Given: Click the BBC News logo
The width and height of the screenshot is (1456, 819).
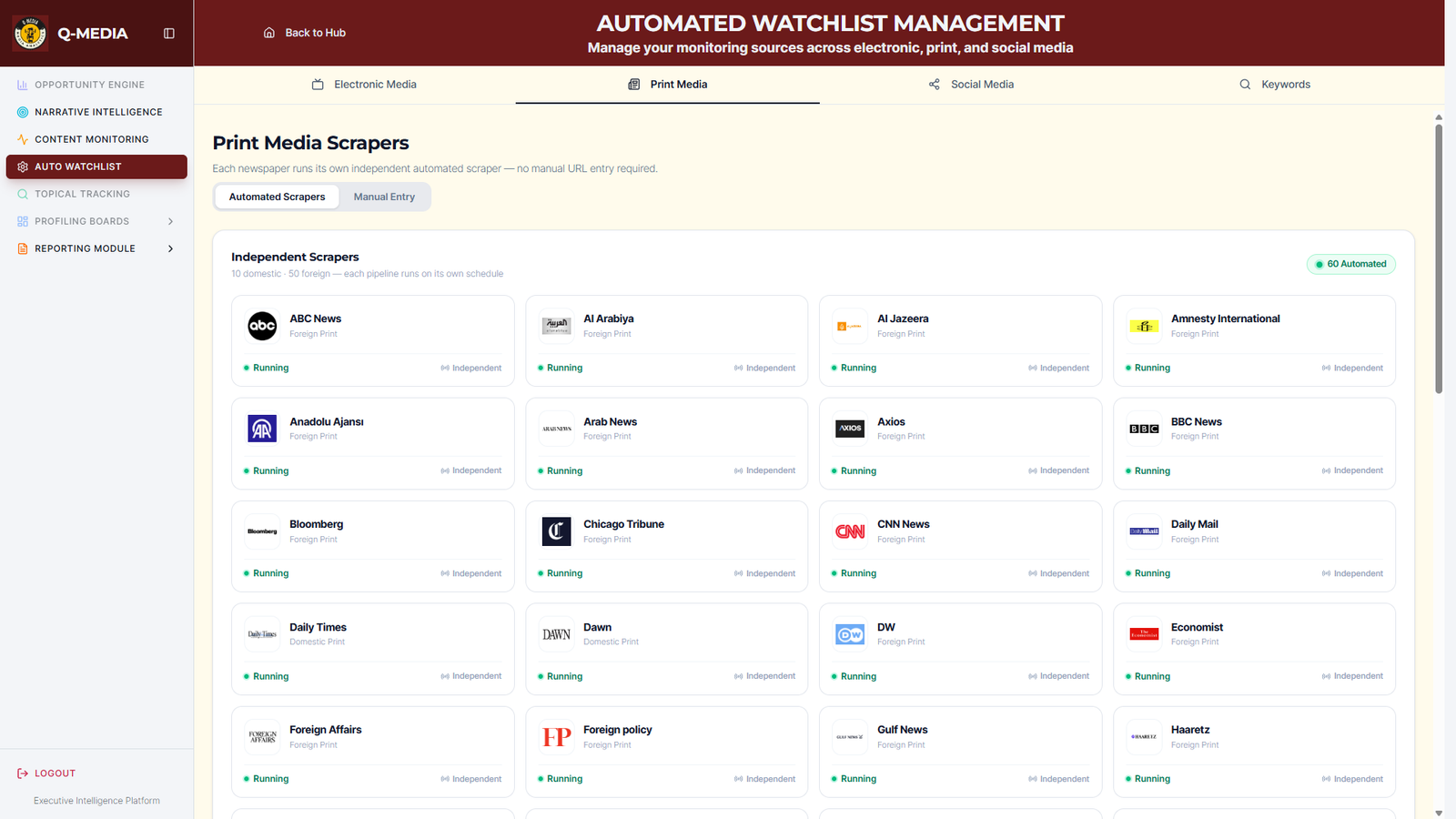Looking at the screenshot, I should (x=1144, y=429).
